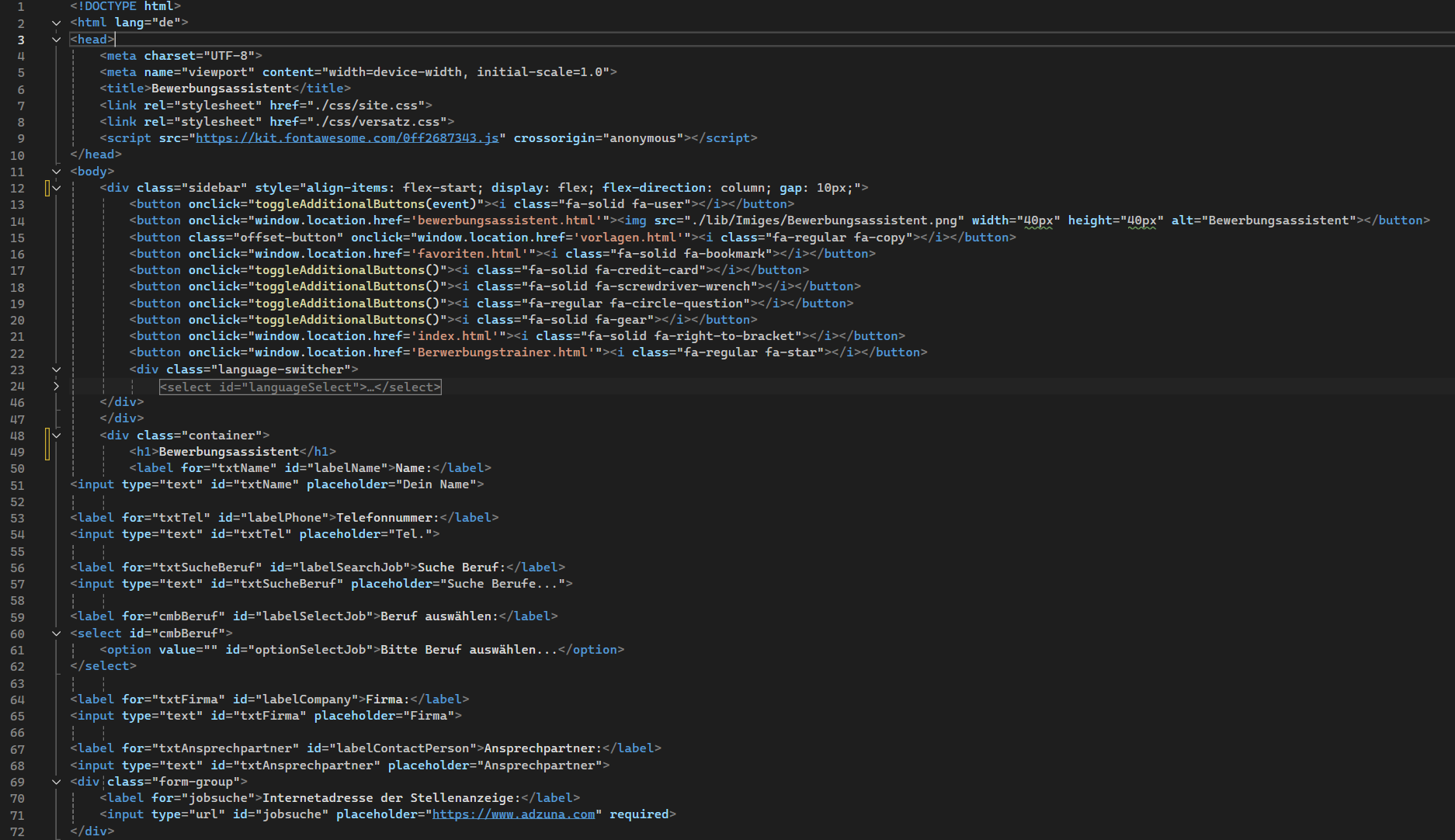Collapse the cmbBeruf select fold chevron
Viewport: 1455px width, 840px height.
(x=56, y=633)
